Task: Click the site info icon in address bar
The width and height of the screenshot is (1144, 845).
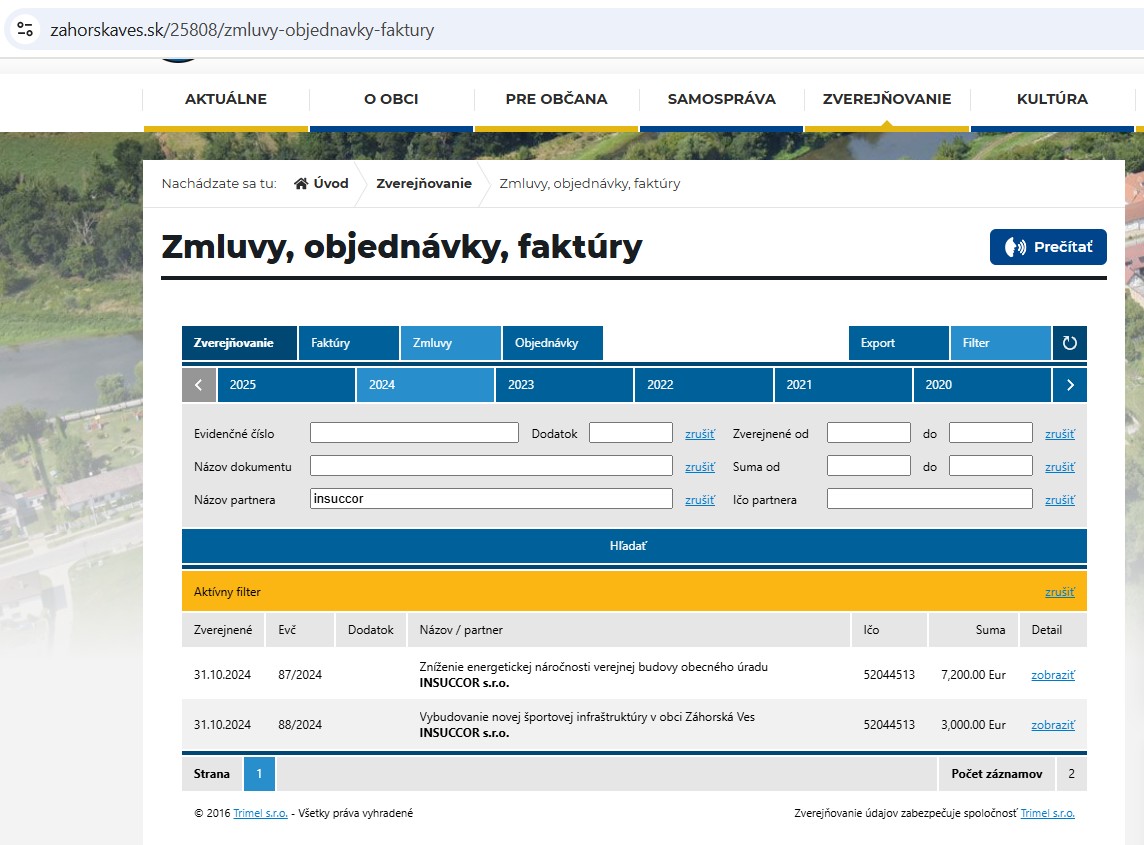Action: 25,30
